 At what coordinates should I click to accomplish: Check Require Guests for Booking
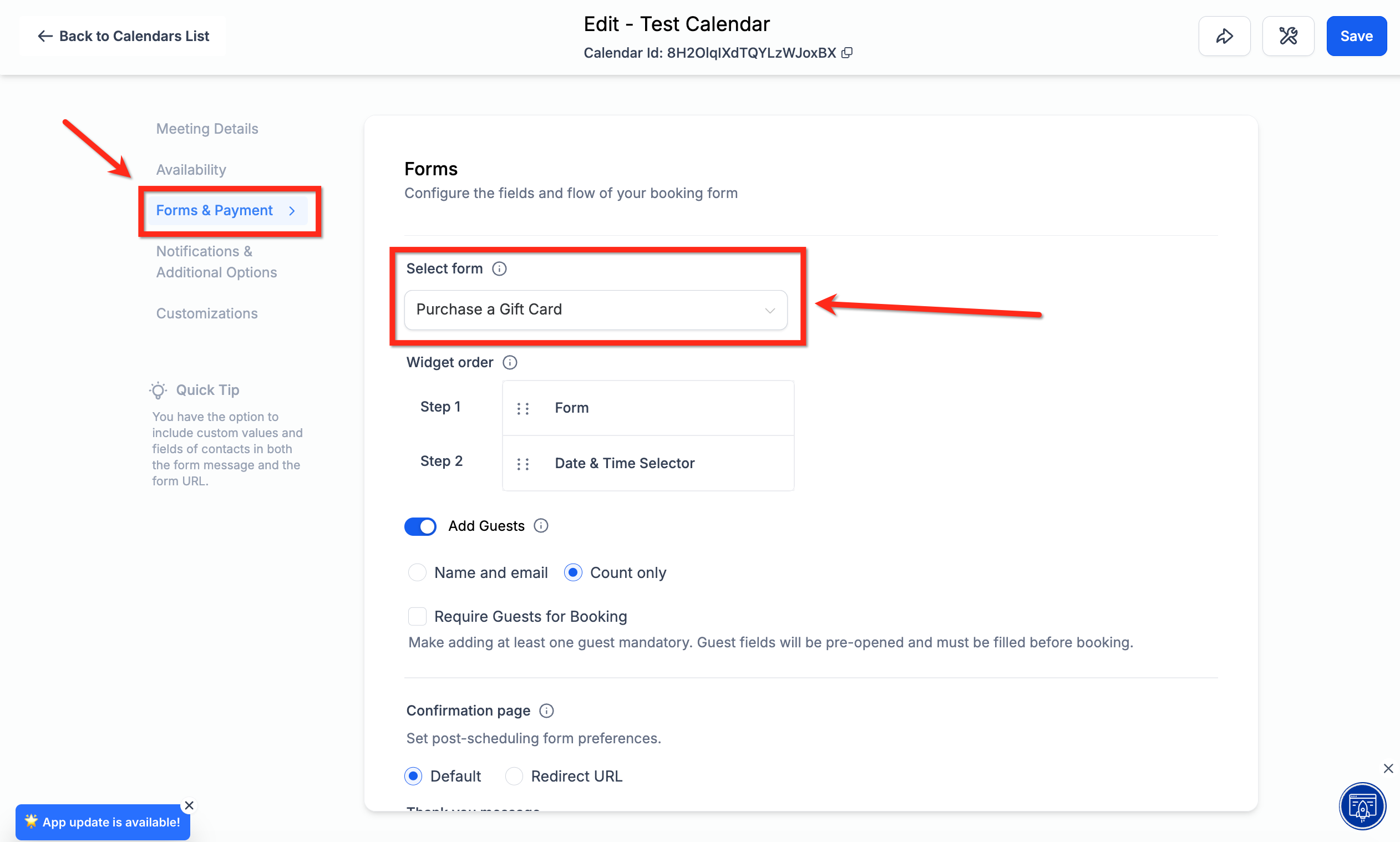point(417,616)
